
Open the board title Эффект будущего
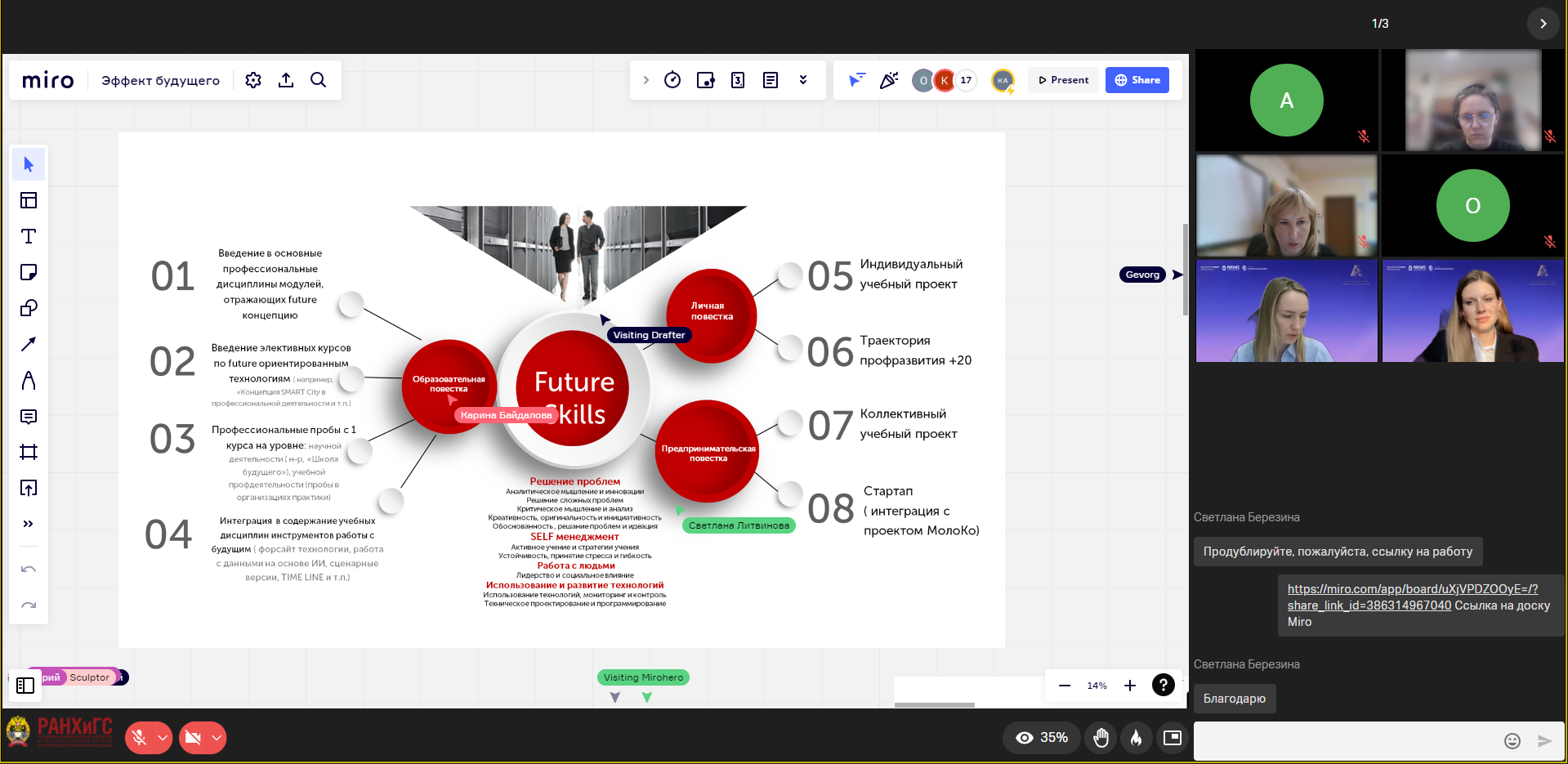pos(160,80)
